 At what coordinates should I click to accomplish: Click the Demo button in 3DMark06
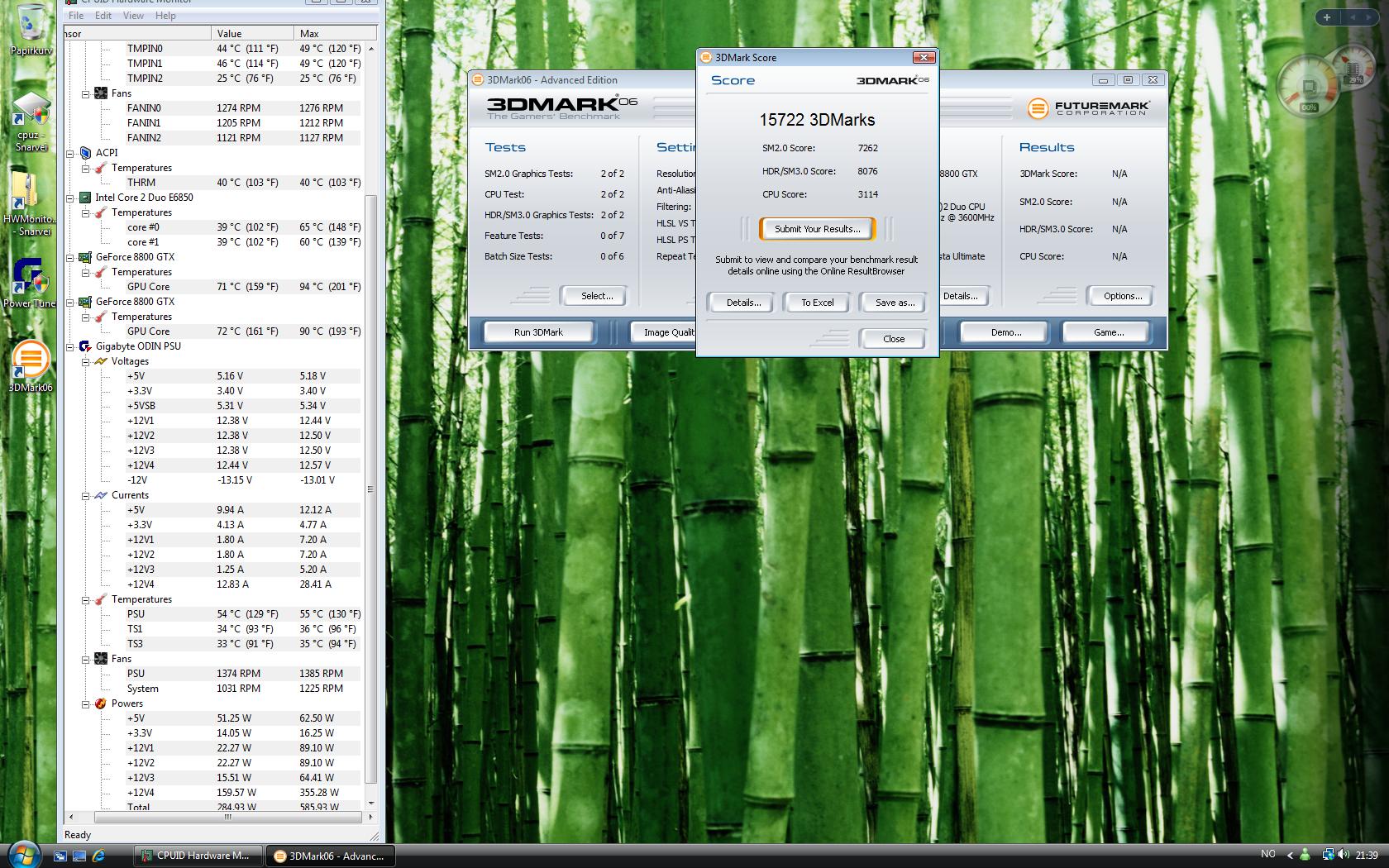point(1005,332)
